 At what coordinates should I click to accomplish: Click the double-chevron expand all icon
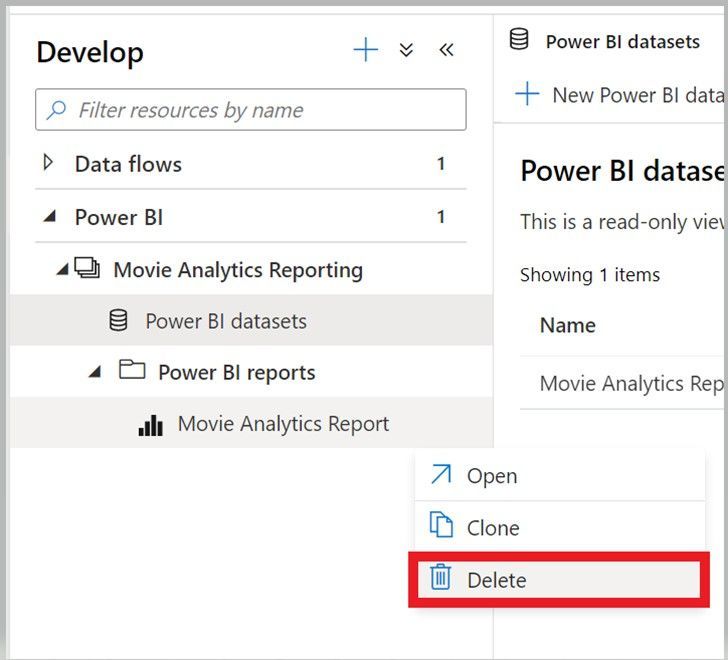point(406,50)
